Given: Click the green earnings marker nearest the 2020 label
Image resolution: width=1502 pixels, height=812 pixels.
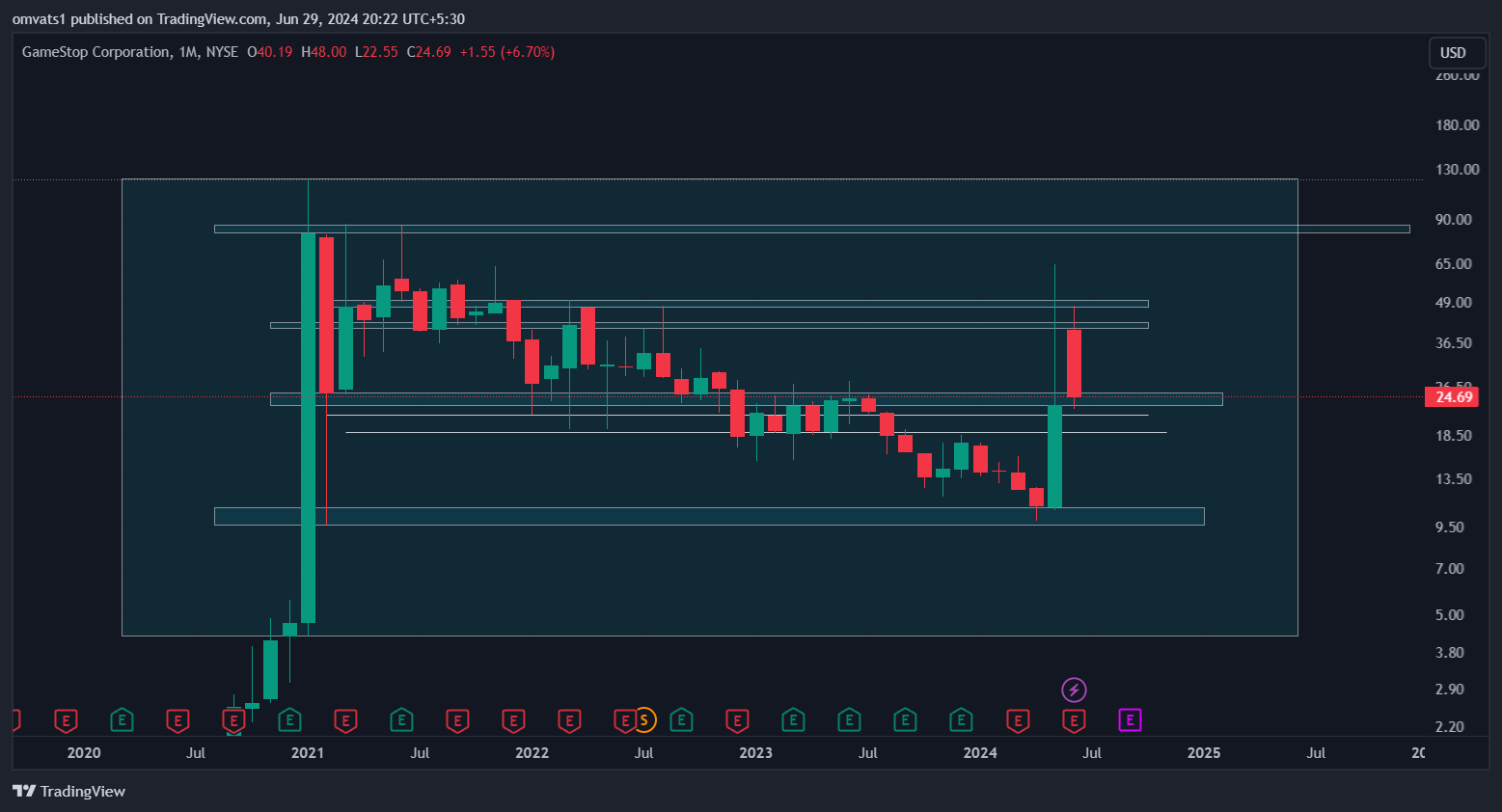Looking at the screenshot, I should [122, 719].
